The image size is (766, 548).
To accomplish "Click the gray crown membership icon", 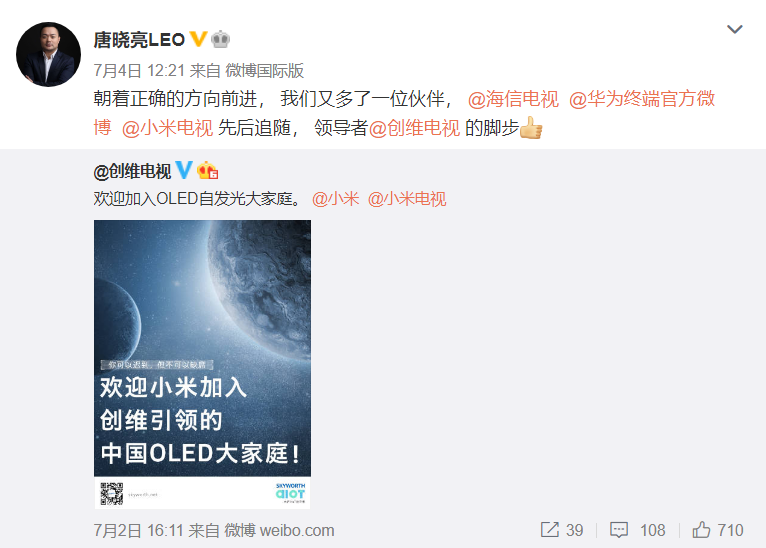I will tap(220, 39).
